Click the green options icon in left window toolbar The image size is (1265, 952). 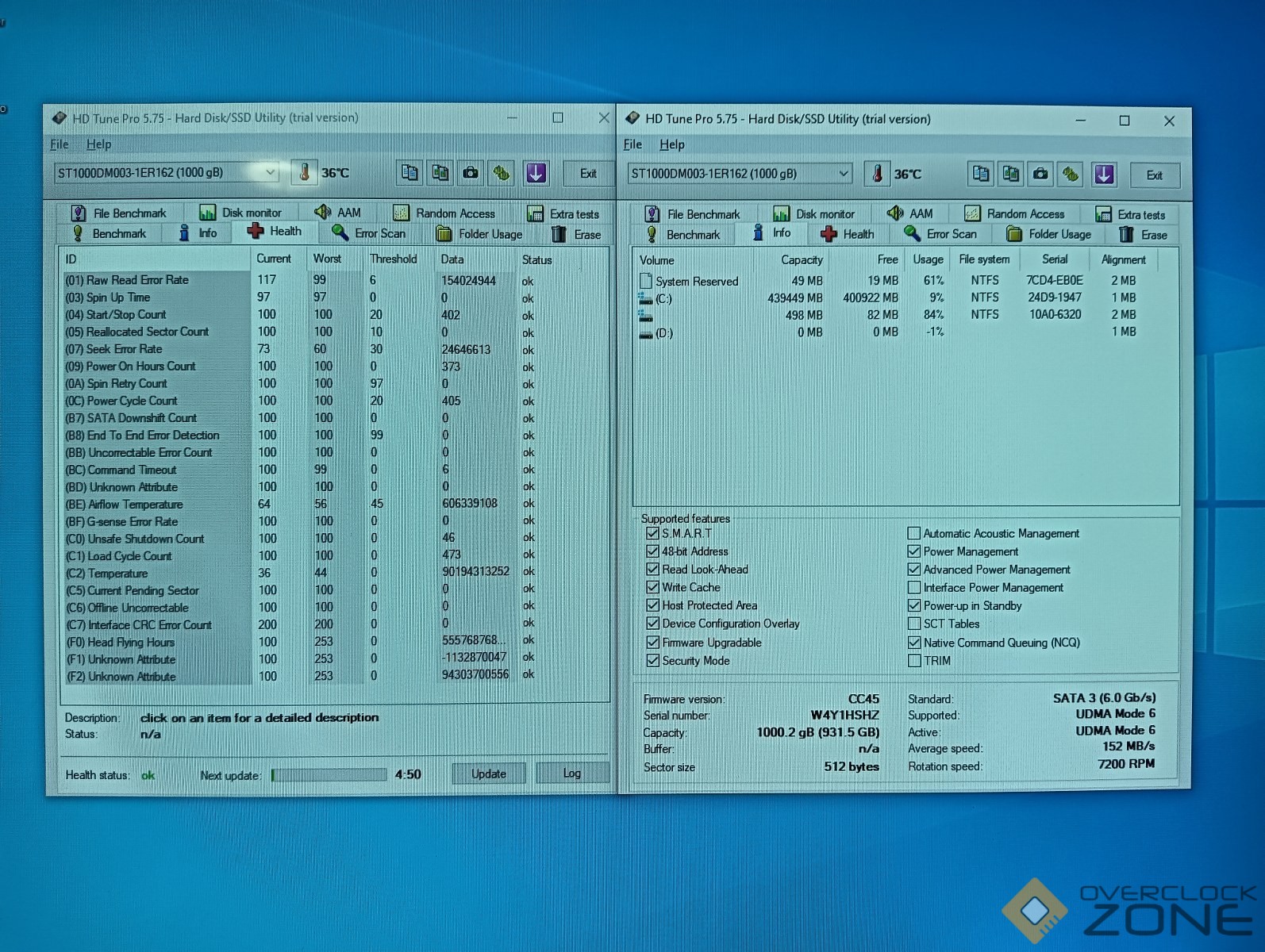click(x=502, y=173)
